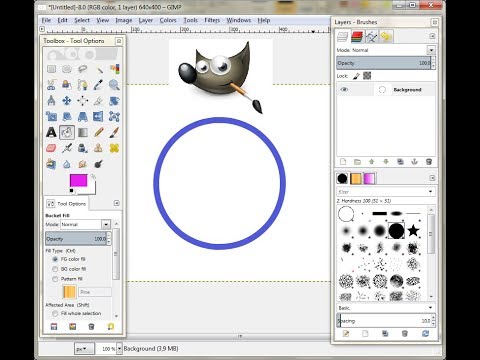Select the Bucket Fill tool

tap(67, 132)
